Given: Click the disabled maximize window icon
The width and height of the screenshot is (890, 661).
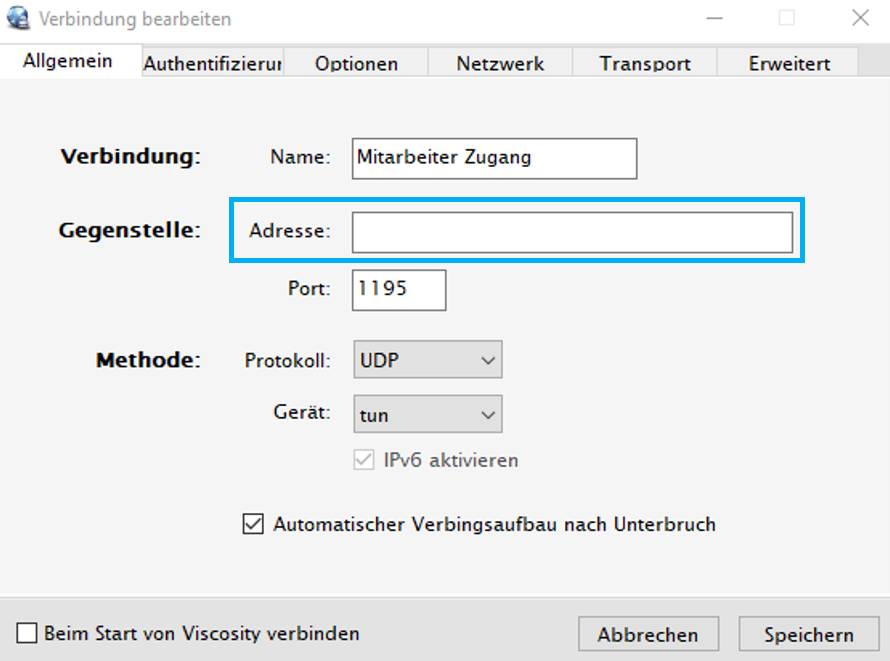Looking at the screenshot, I should [x=787, y=18].
